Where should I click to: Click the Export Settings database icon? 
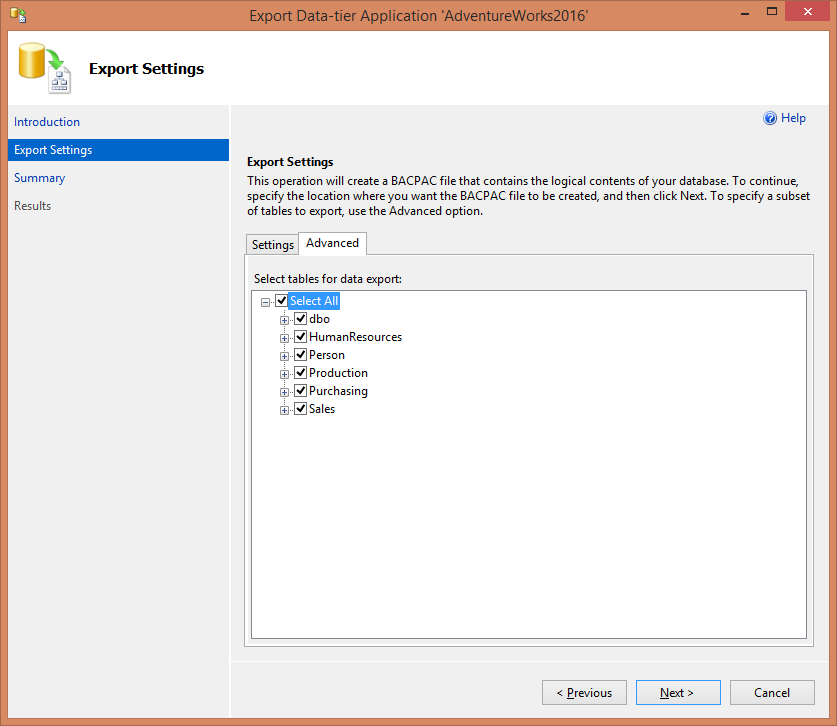tap(44, 69)
